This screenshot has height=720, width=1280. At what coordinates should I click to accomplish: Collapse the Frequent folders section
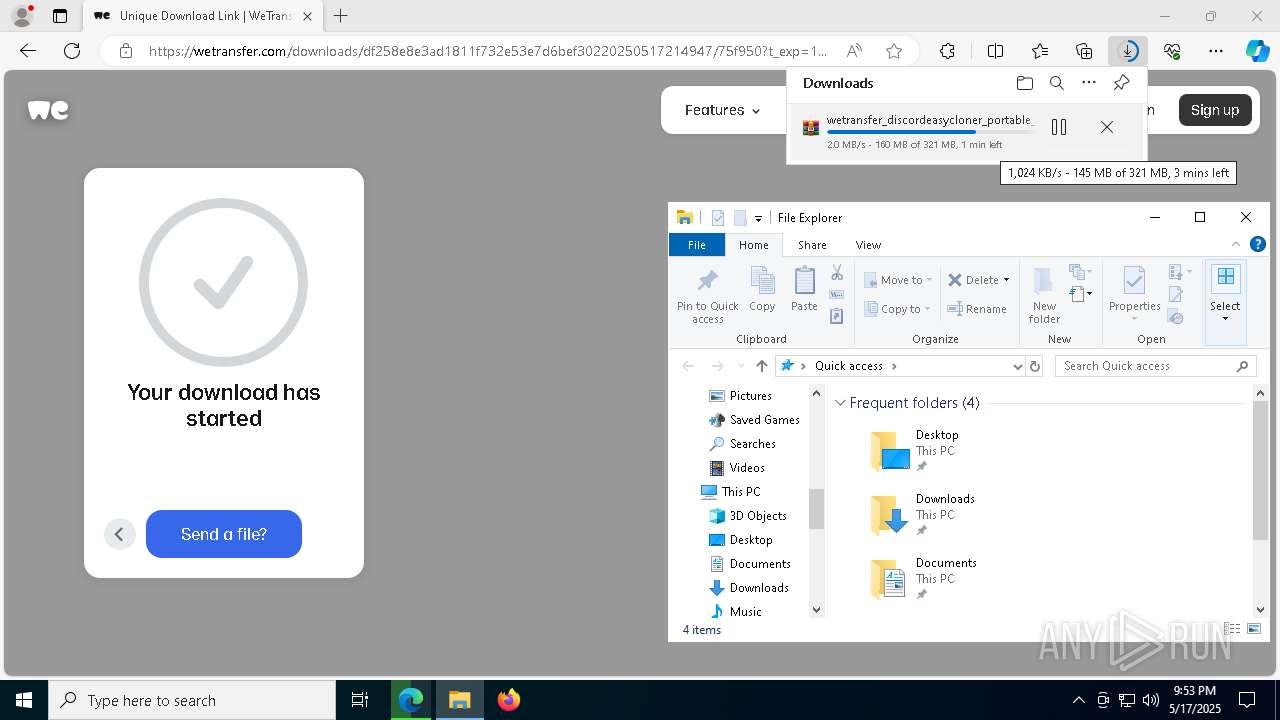click(840, 403)
